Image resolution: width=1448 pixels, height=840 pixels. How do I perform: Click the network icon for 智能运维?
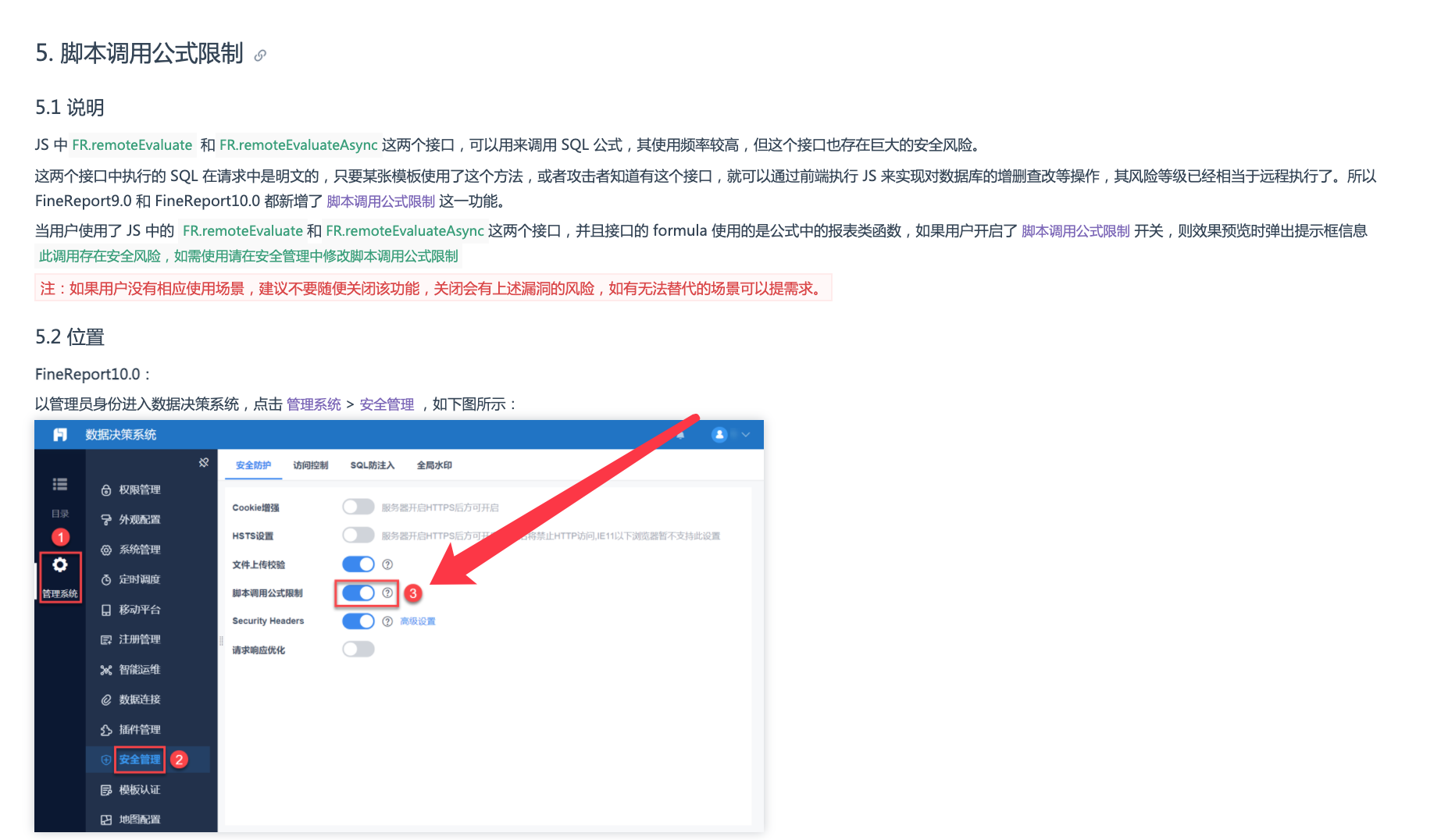[106, 670]
